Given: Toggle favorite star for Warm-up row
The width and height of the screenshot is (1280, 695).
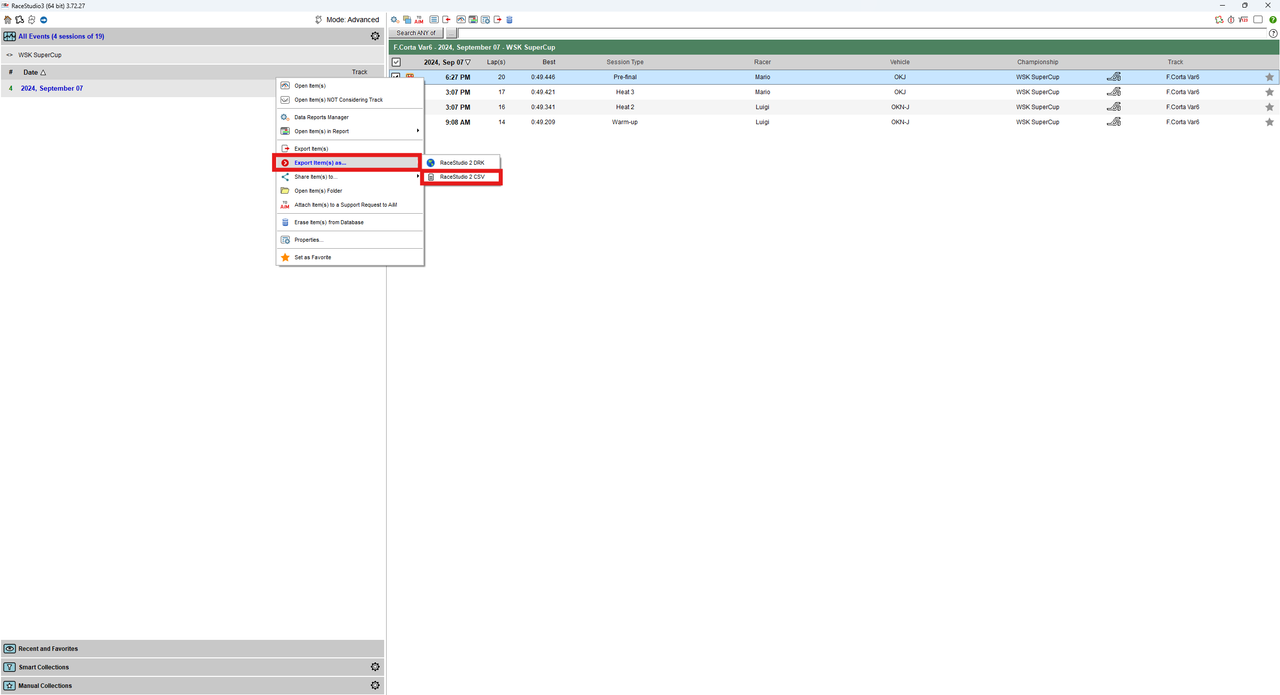Looking at the screenshot, I should click(x=1270, y=122).
